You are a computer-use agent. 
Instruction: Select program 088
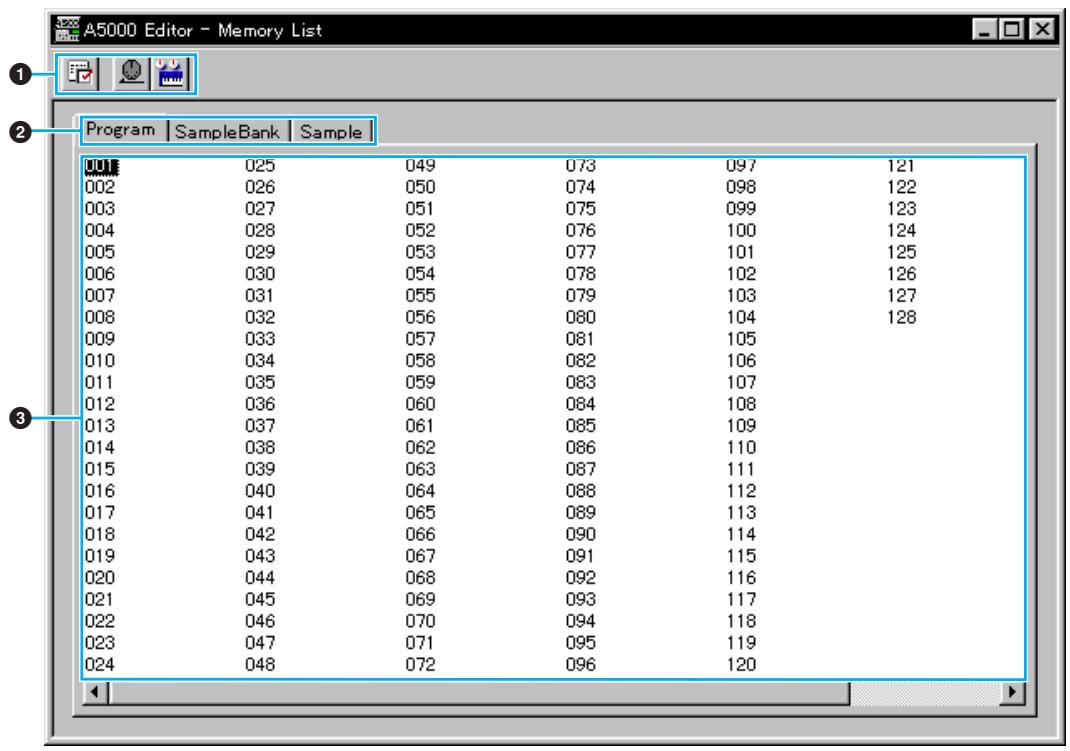pyautogui.click(x=581, y=490)
